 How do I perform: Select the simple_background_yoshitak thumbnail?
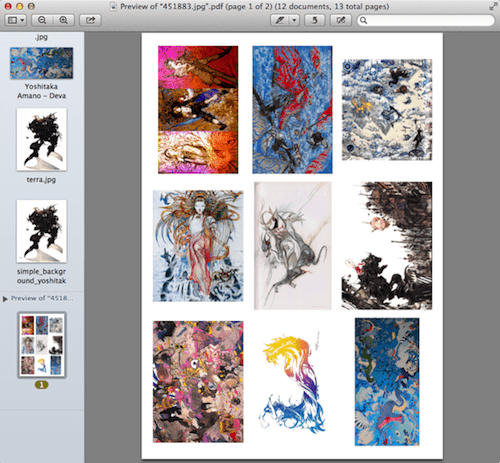pyautogui.click(x=42, y=231)
